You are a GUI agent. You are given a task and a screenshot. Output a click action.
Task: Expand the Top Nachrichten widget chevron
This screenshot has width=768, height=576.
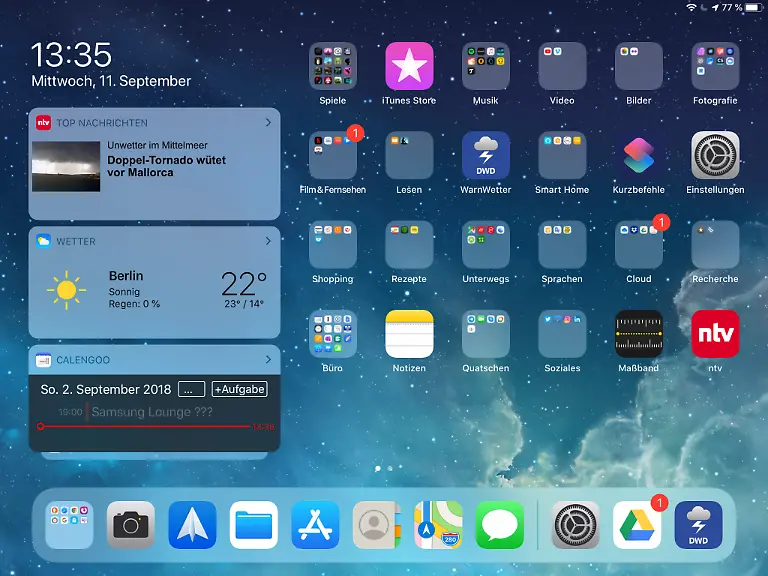pyautogui.click(x=268, y=122)
